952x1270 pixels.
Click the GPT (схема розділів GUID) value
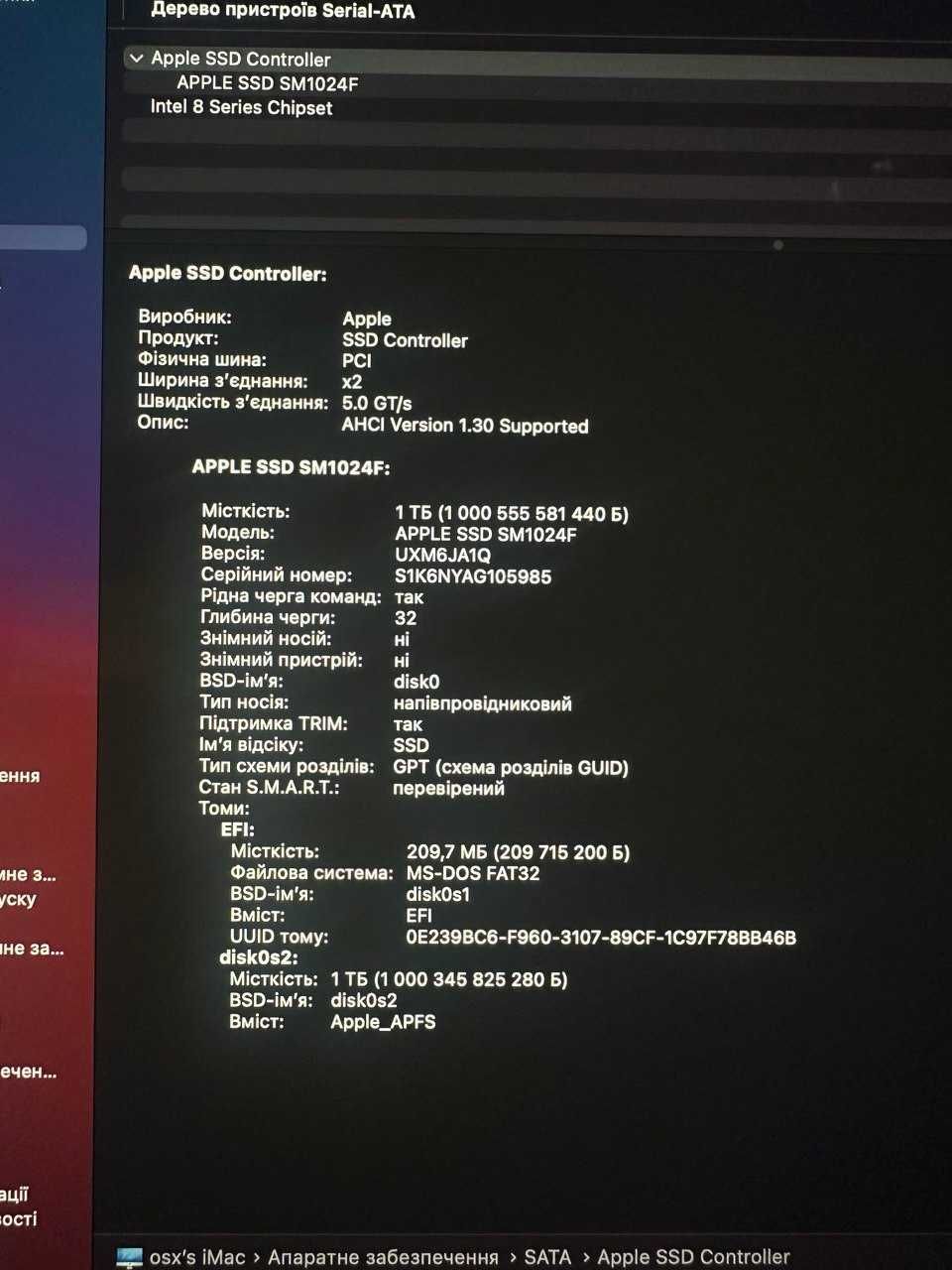pos(511,767)
